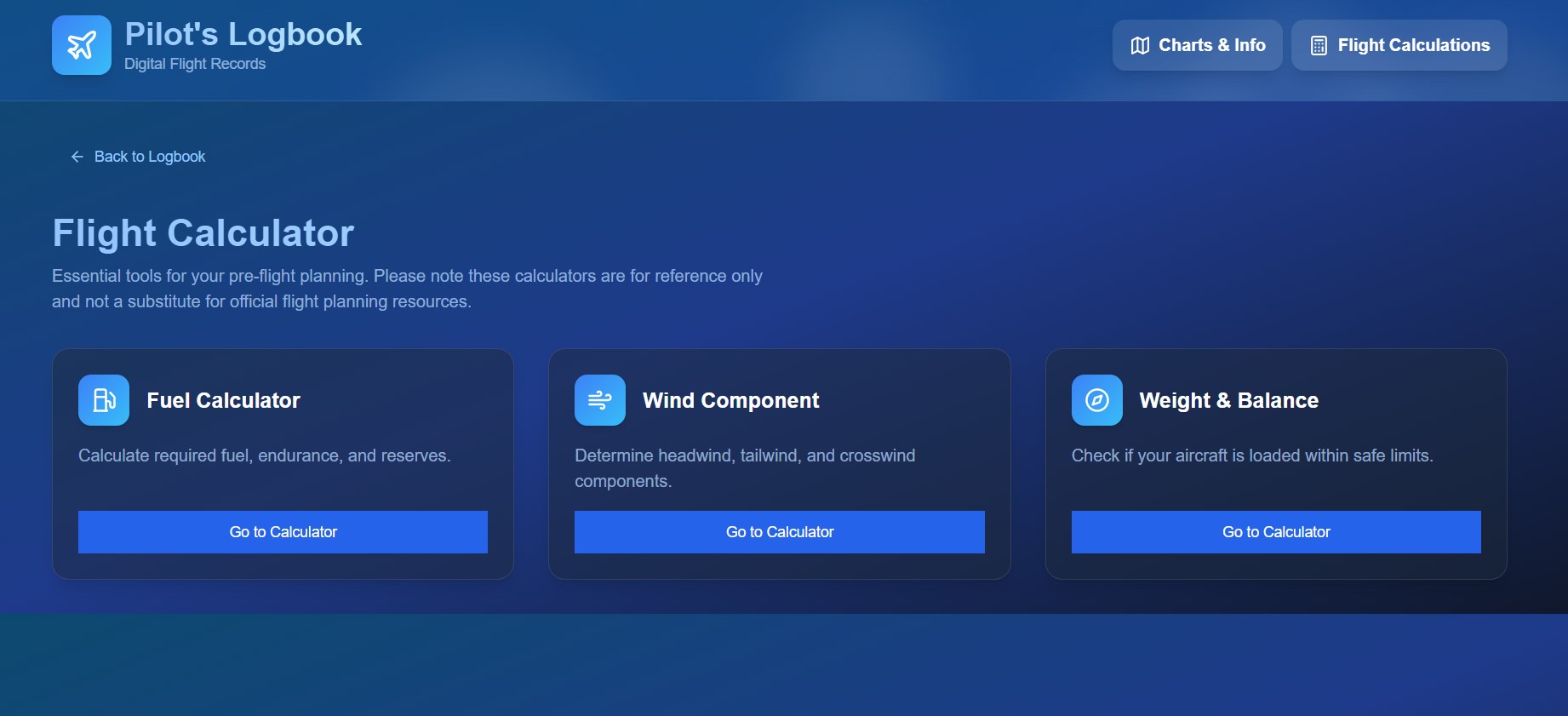Screen dimensions: 1568x716
Task: Open the Flight Calculations menu
Action: (x=1399, y=45)
